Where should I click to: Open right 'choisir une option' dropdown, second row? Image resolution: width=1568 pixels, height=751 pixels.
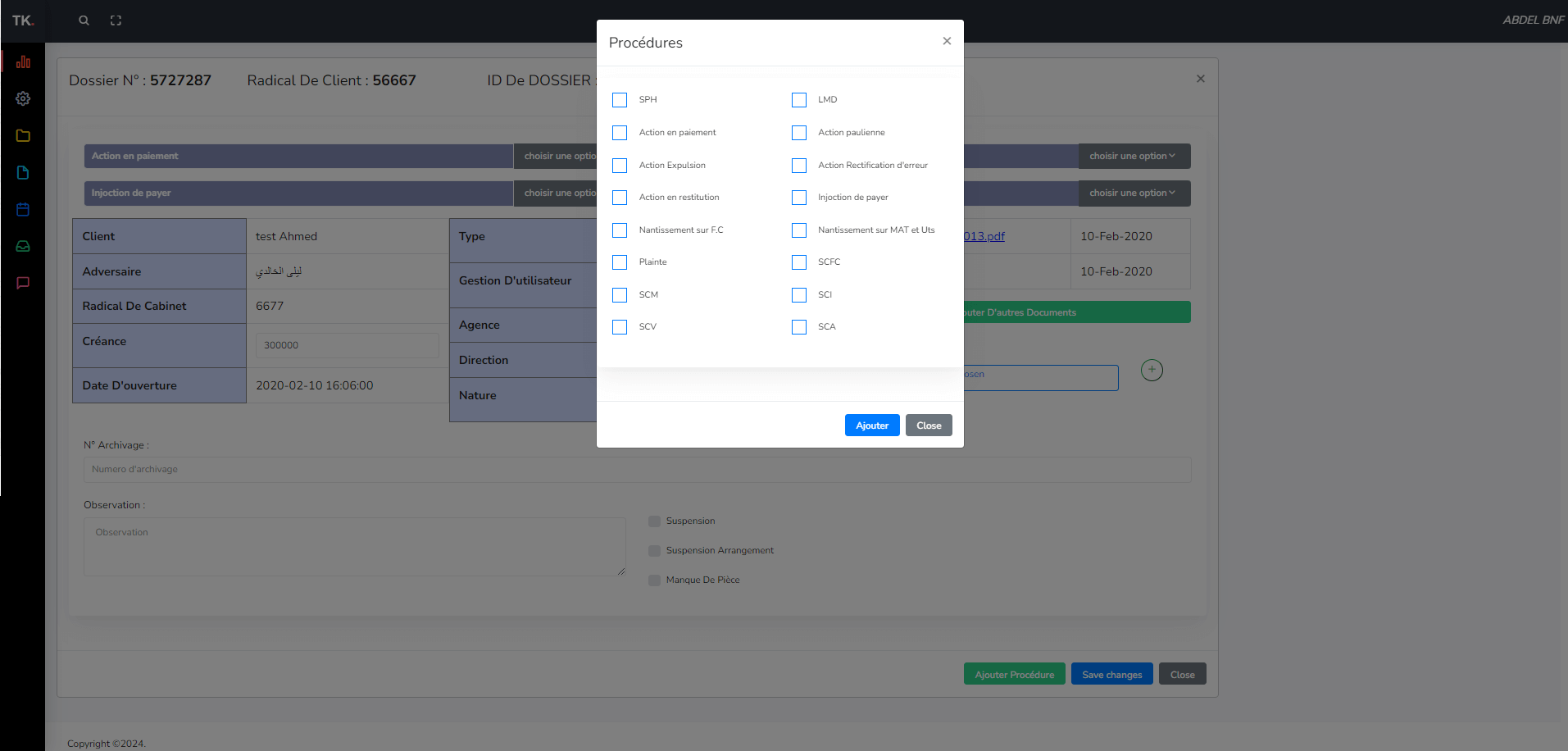click(x=1134, y=193)
